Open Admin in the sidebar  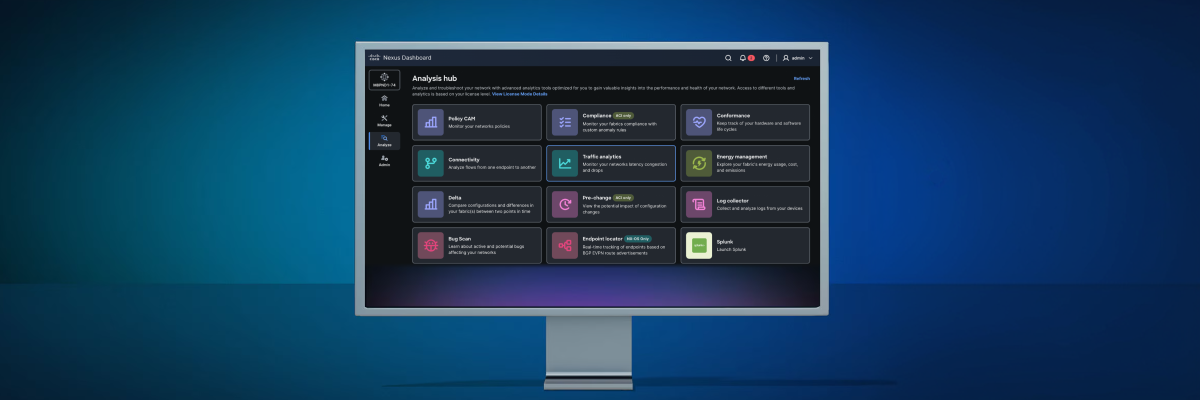[384, 161]
